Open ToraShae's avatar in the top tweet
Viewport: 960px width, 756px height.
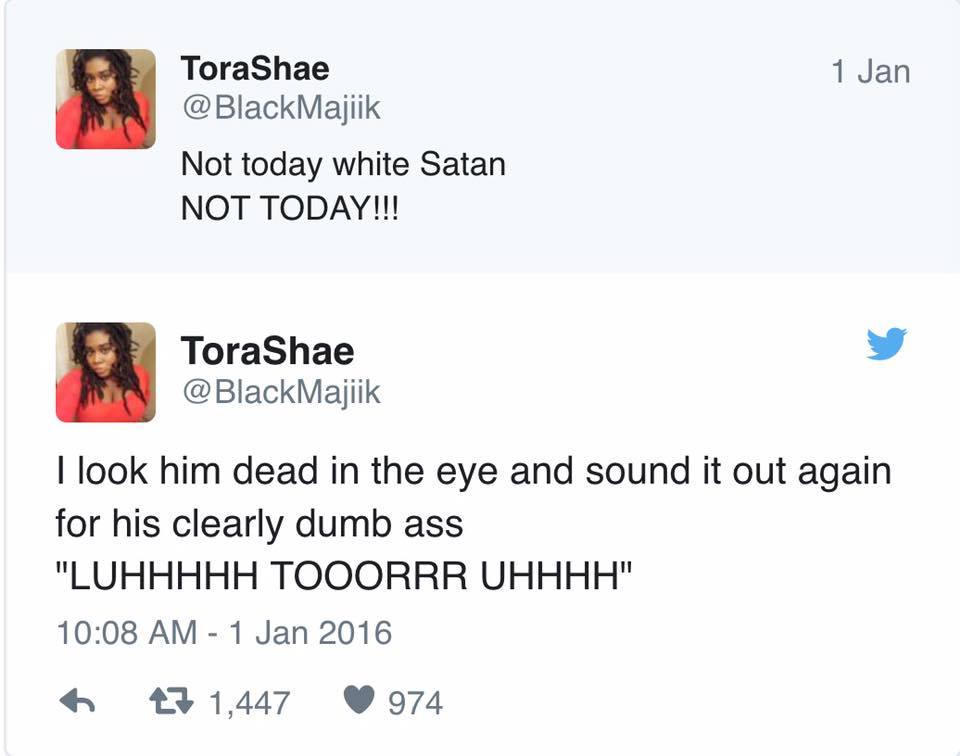tap(105, 99)
